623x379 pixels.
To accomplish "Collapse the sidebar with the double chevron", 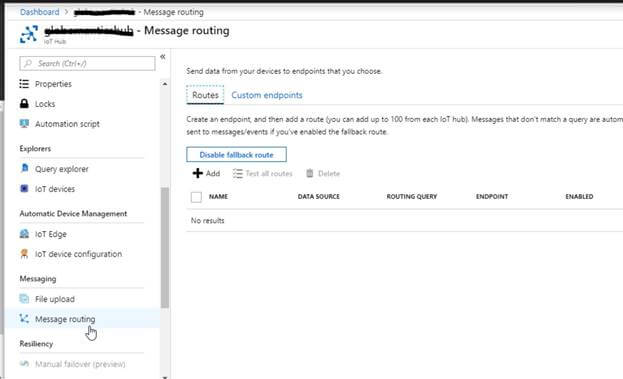I will (x=163, y=57).
